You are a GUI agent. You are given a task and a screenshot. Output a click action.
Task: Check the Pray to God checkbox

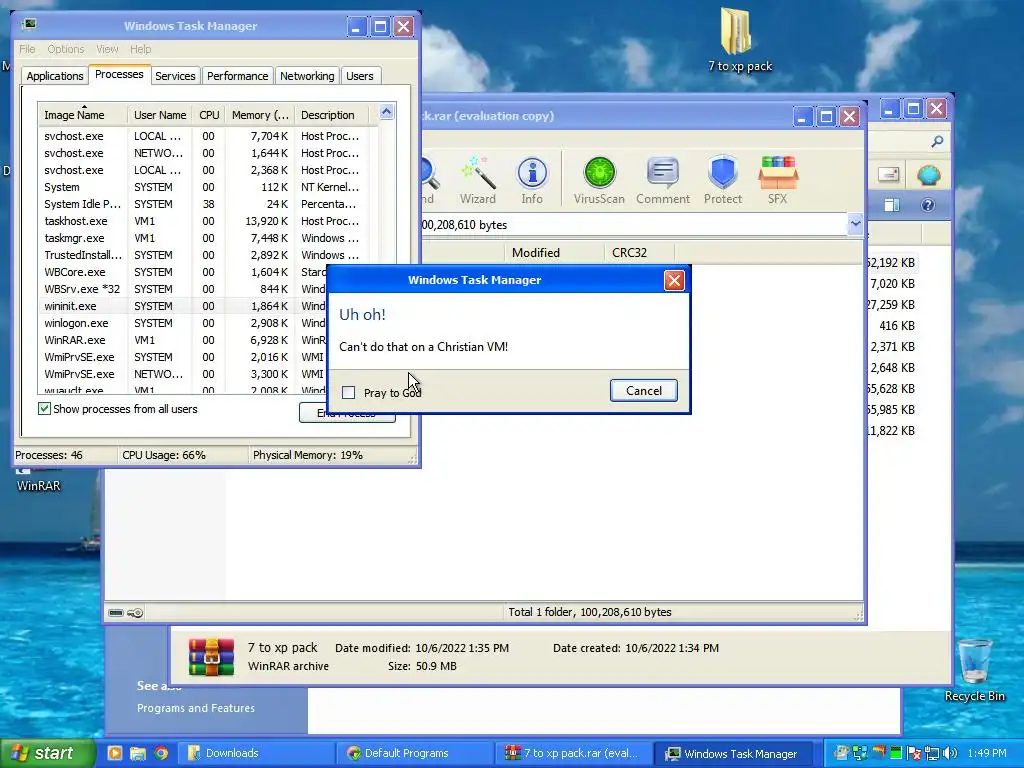[349, 392]
